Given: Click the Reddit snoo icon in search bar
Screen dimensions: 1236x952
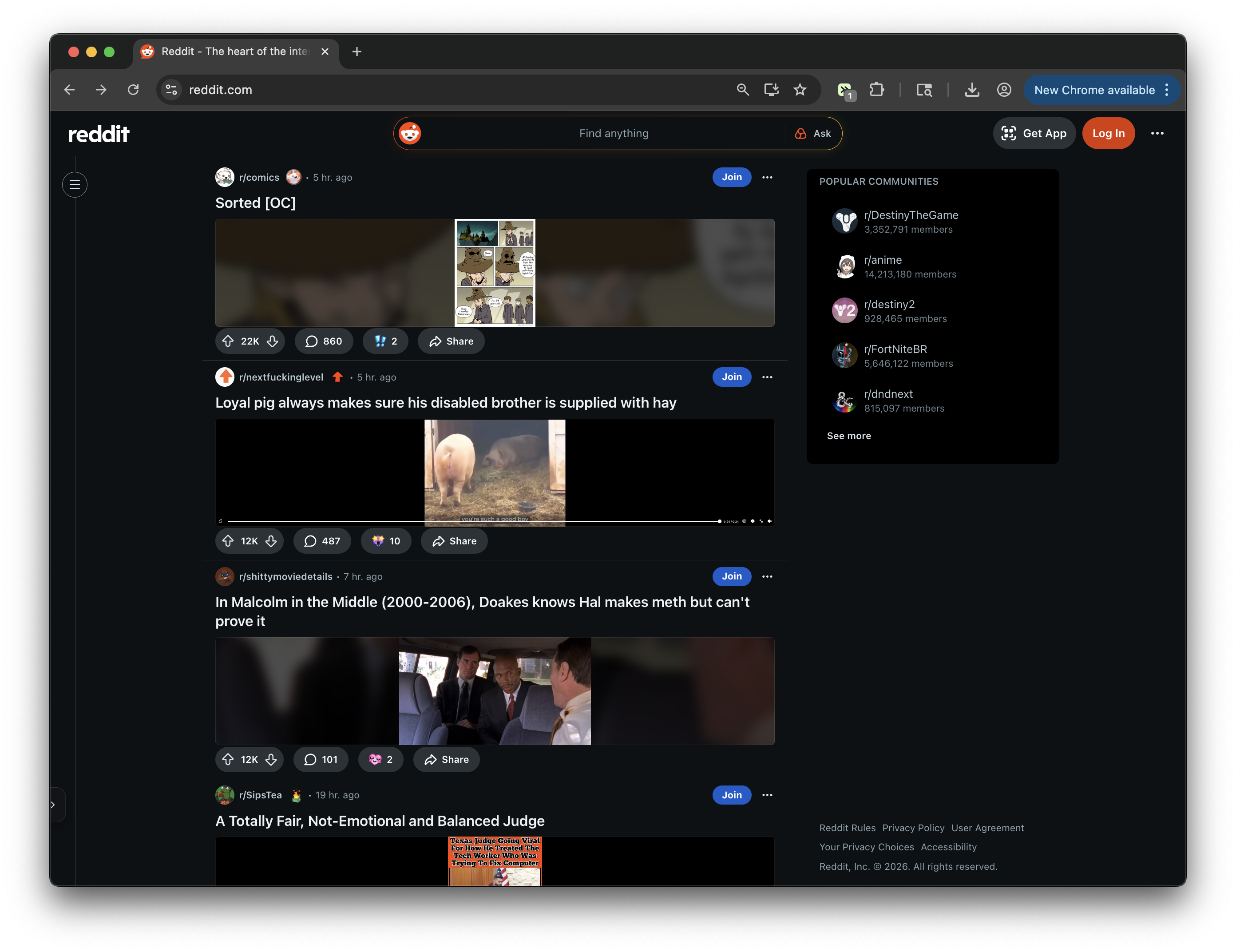Looking at the screenshot, I should click(x=410, y=134).
